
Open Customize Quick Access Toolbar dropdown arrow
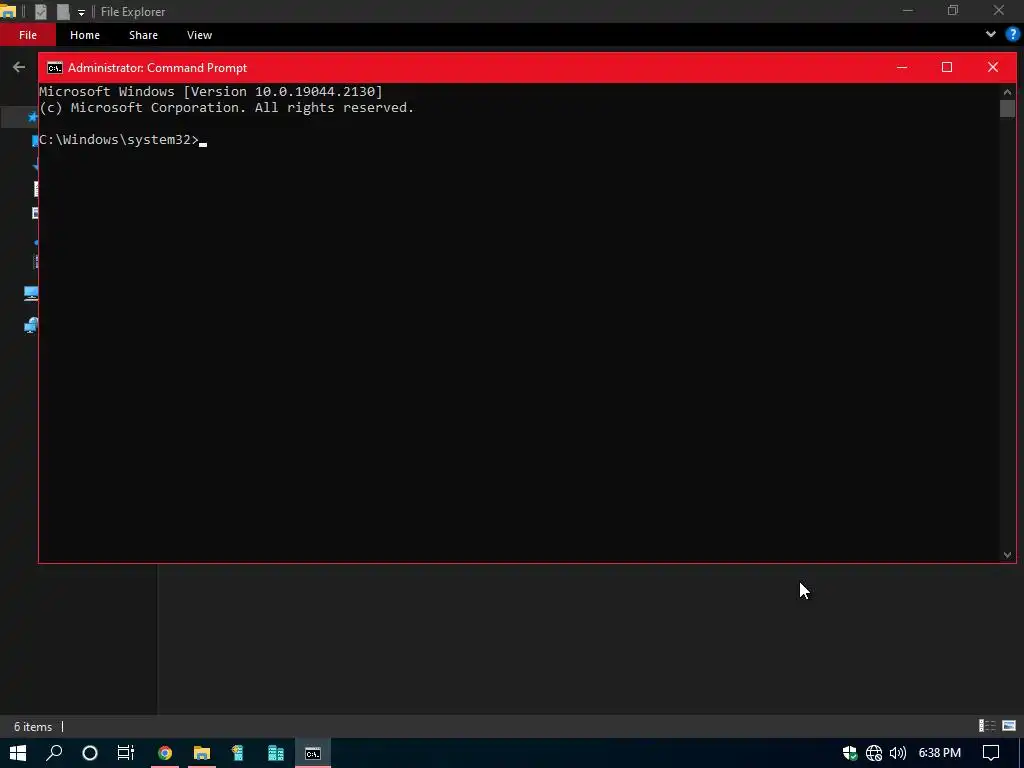click(x=81, y=12)
